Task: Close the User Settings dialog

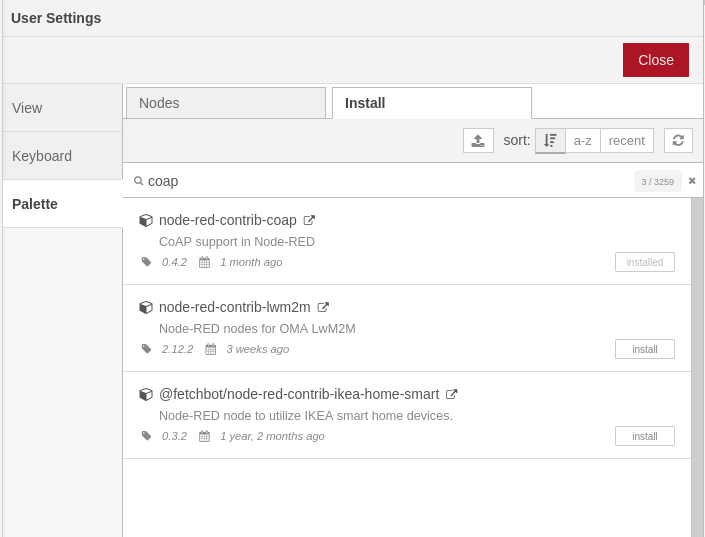Action: coord(656,60)
